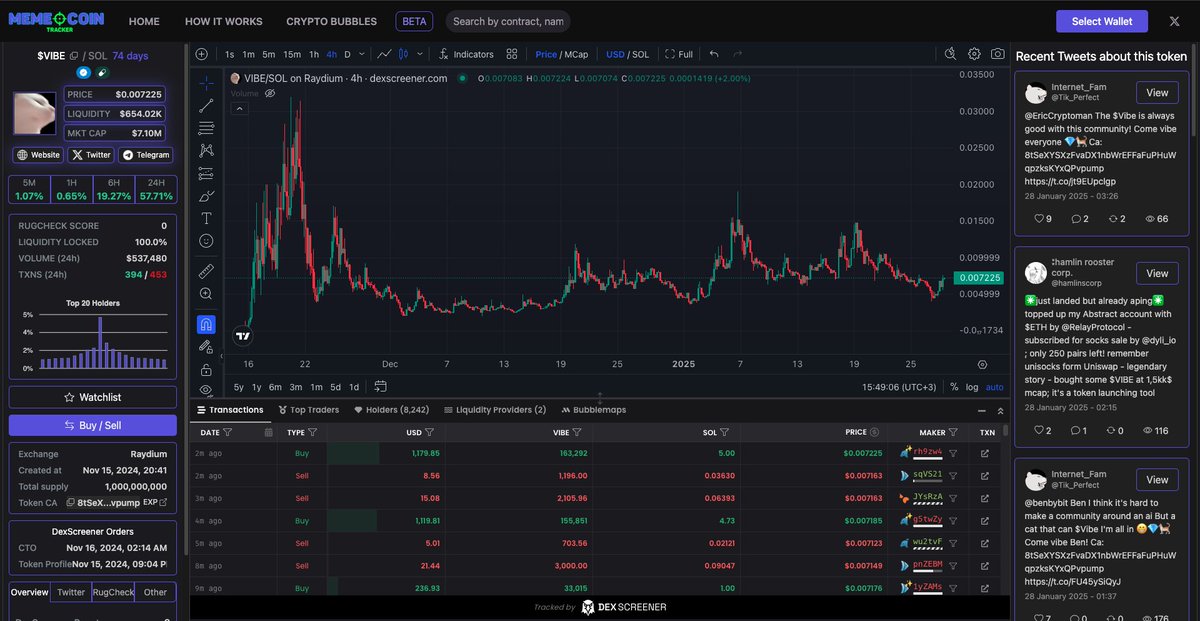The image size is (1200, 621).
Task: Take a chart snapshot camera icon
Action: tap(998, 54)
